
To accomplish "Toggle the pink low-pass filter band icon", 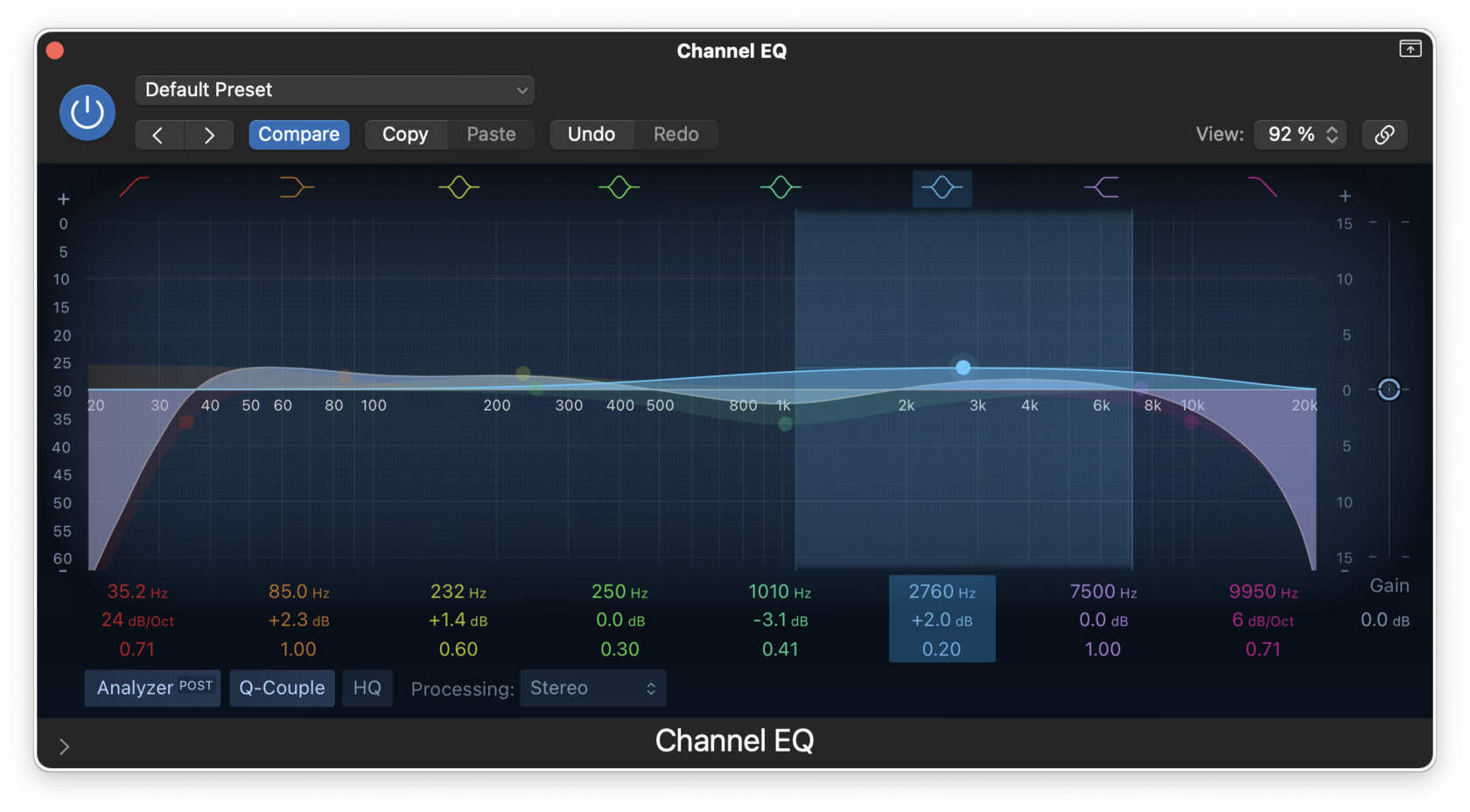I will pos(1262,186).
